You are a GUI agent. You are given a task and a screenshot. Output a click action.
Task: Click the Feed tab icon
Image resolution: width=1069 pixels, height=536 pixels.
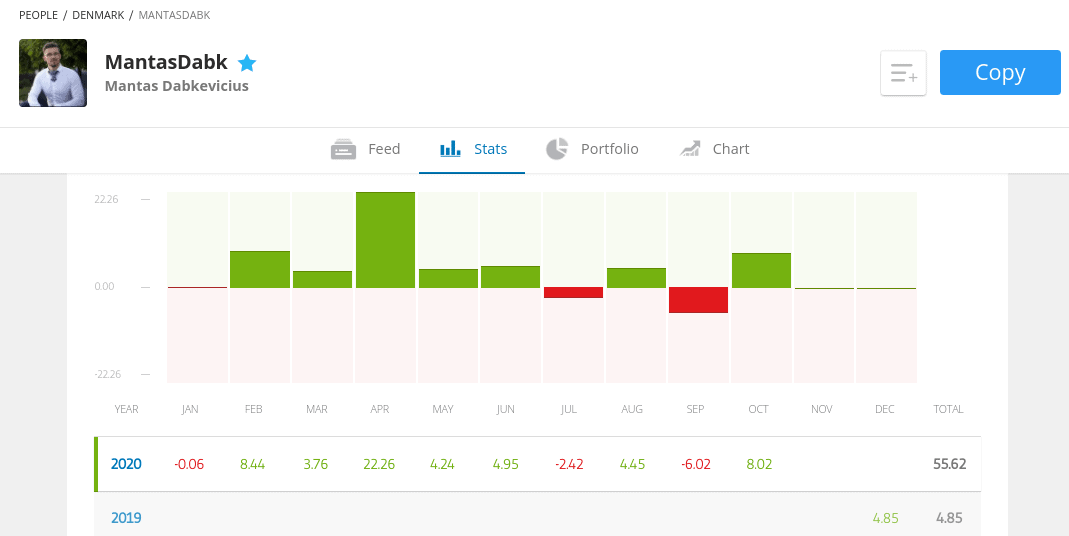click(x=344, y=149)
